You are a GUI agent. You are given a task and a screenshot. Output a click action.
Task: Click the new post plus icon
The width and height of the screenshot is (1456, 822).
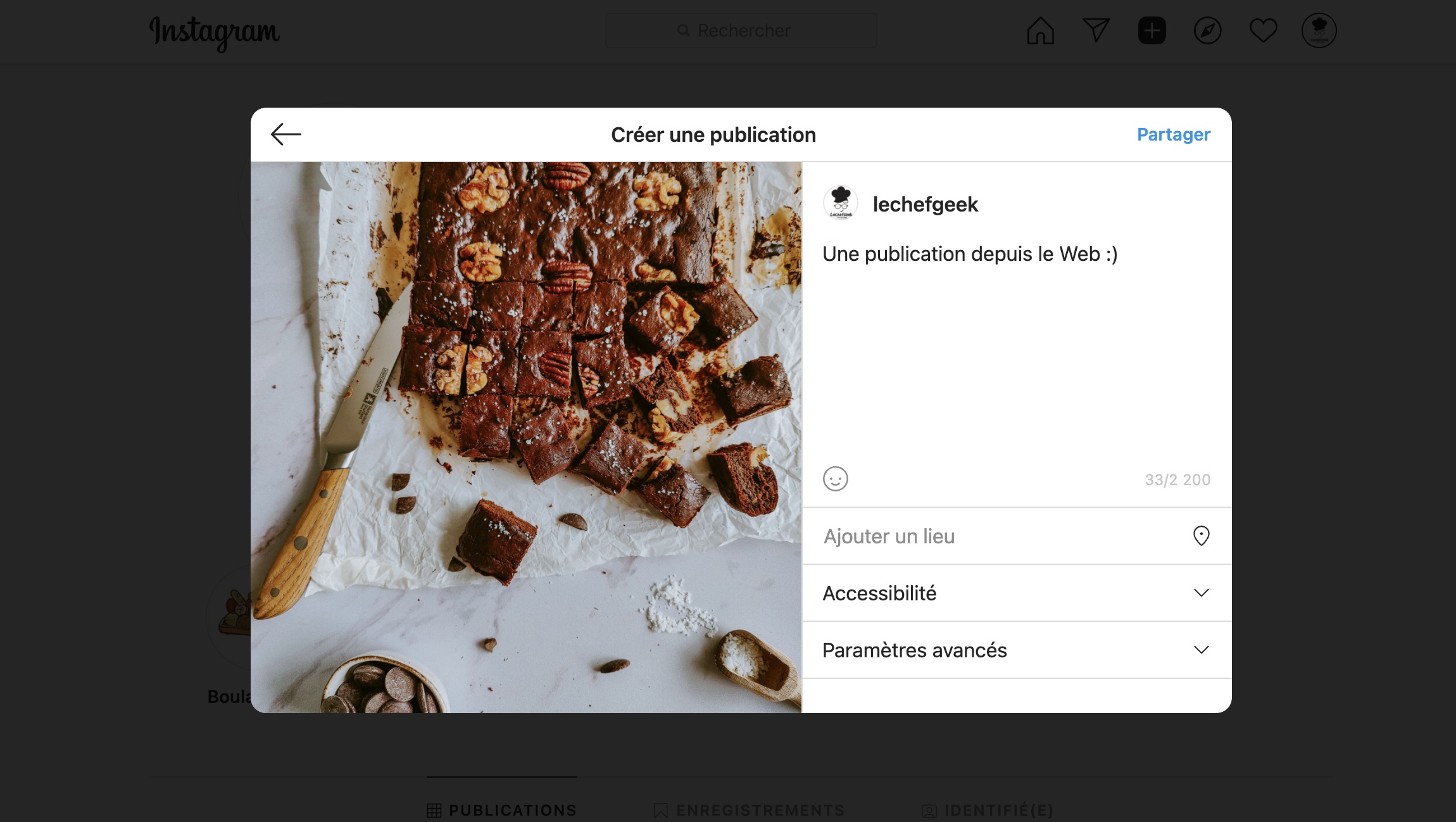point(1152,30)
